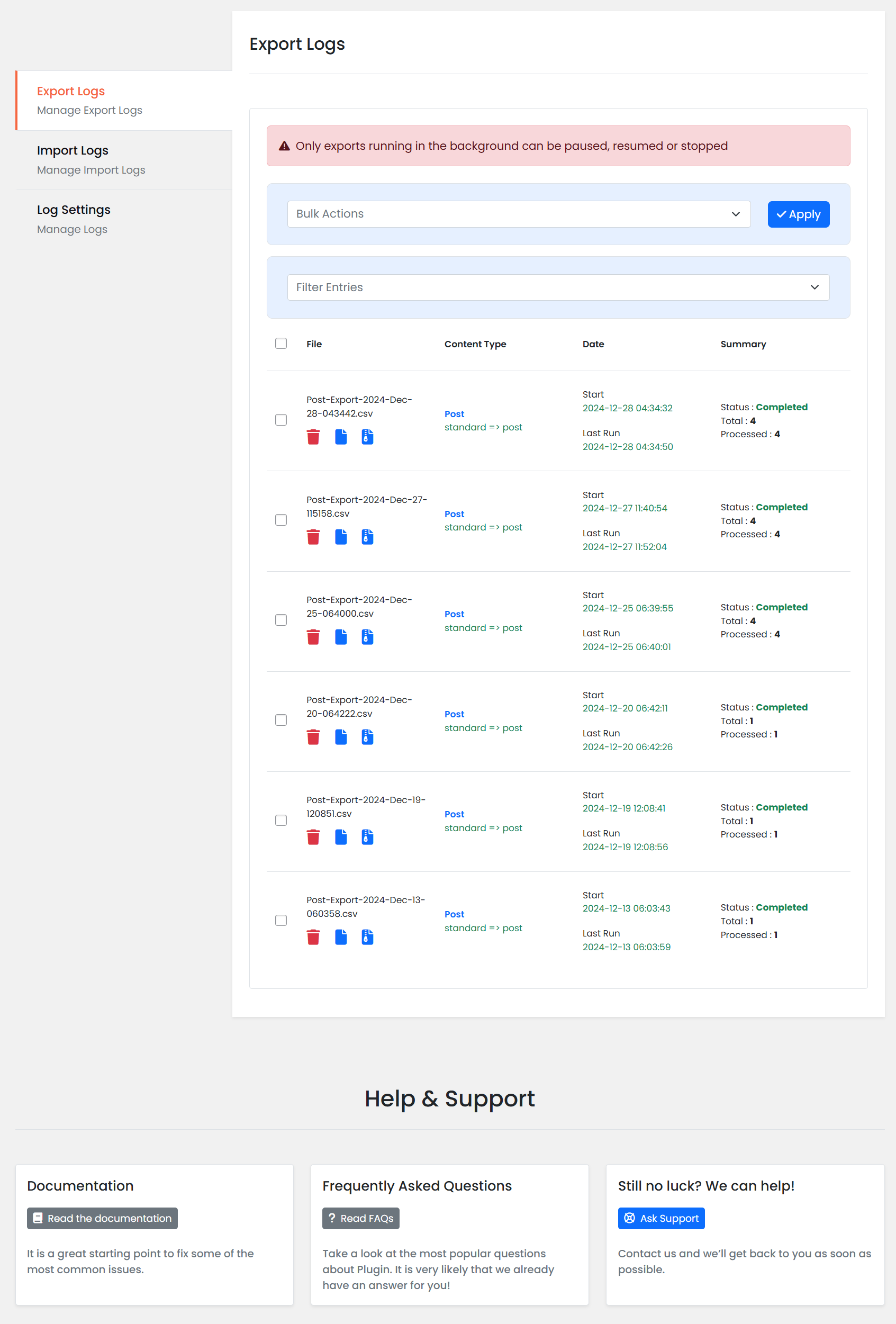Click trash icon for Post-Export-2024-Dec-13-060358.csv

(313, 937)
